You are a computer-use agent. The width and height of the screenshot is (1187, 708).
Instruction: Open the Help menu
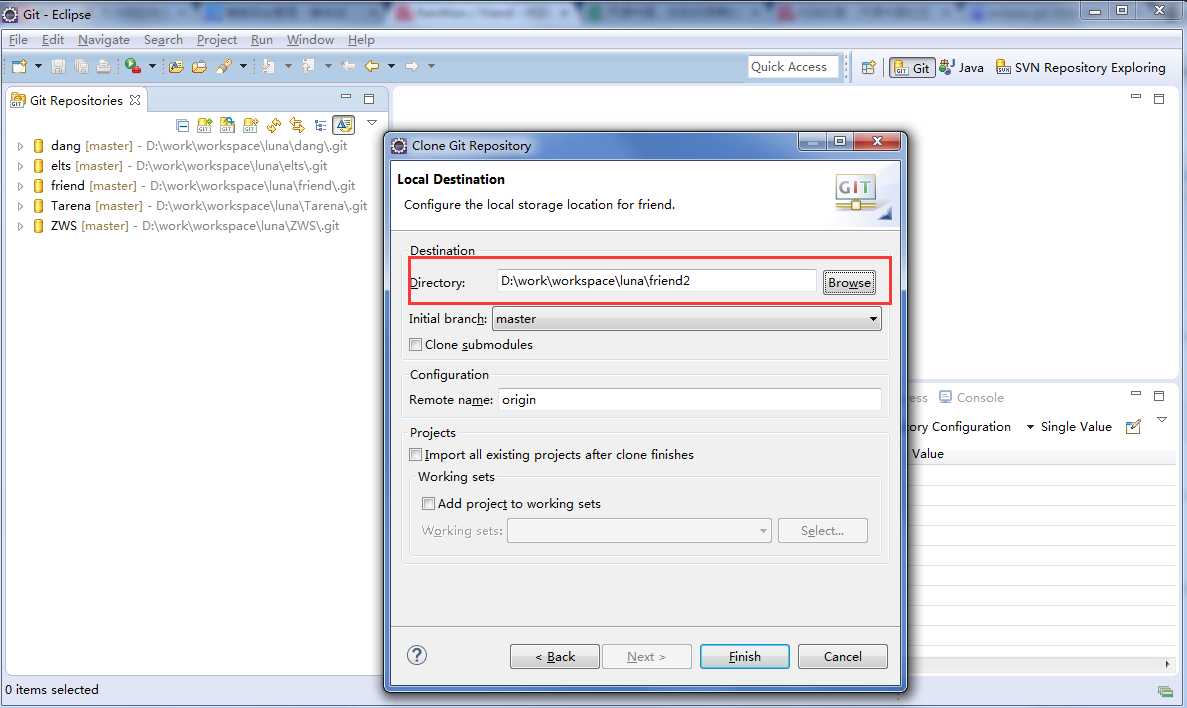[361, 40]
